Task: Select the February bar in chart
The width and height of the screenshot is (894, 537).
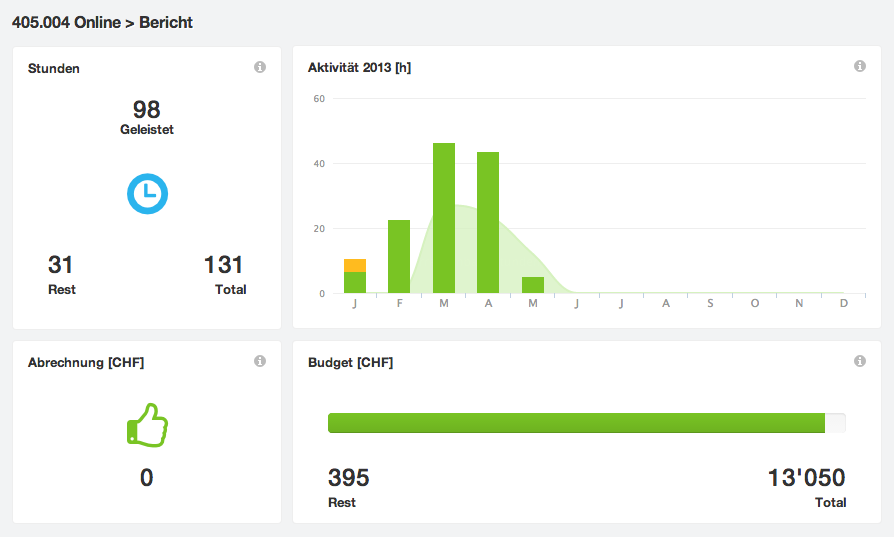Action: [x=399, y=257]
